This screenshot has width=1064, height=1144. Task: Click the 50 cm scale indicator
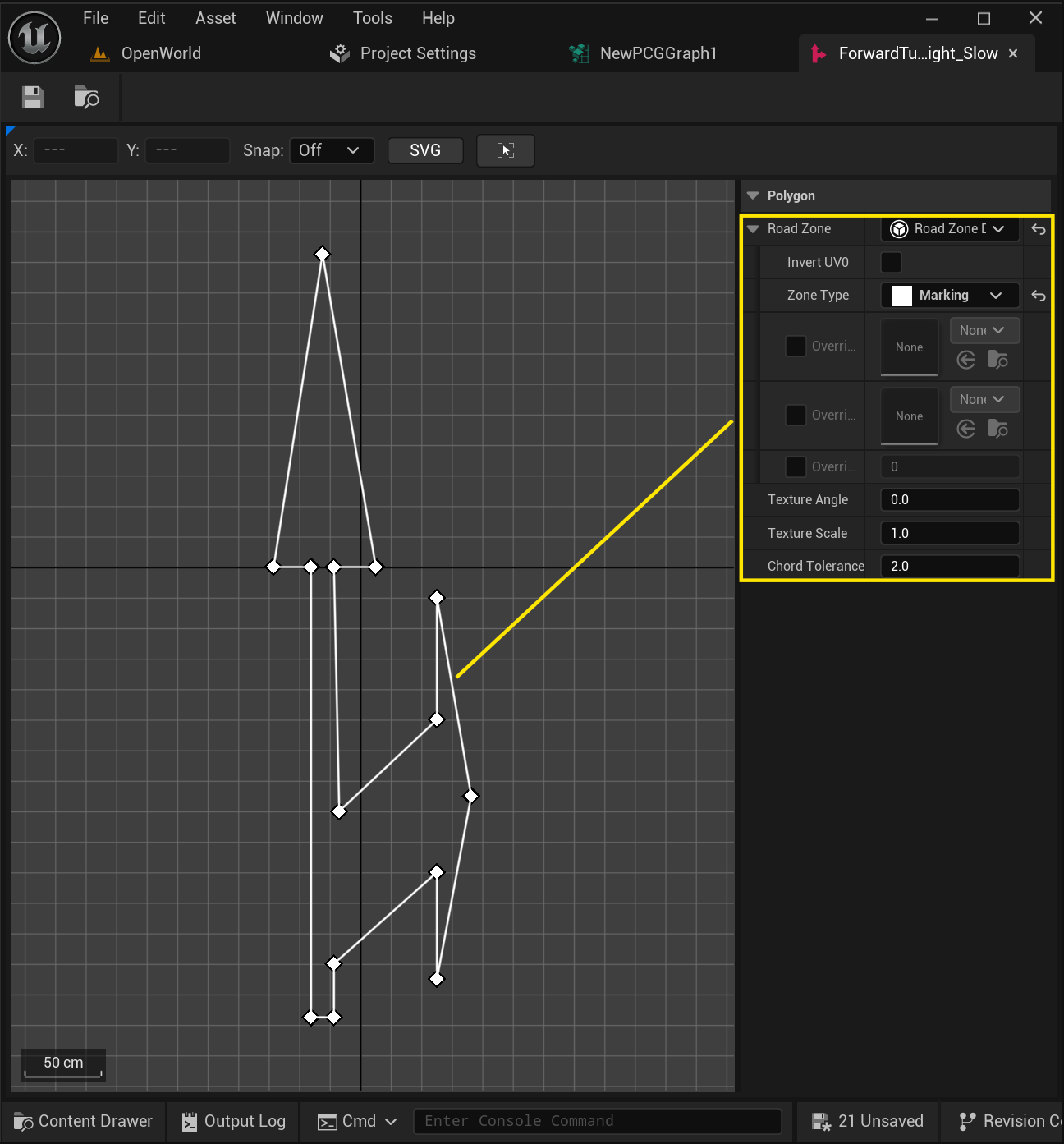(x=63, y=1065)
